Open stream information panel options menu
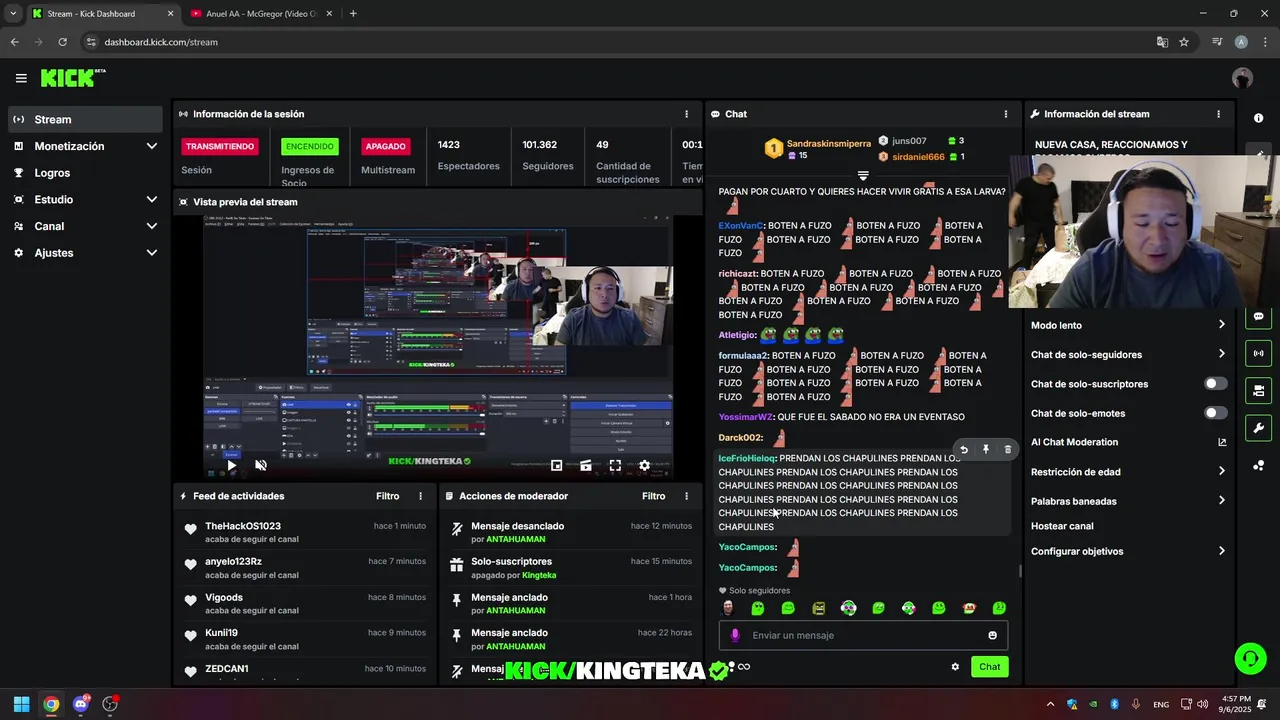 [1218, 114]
